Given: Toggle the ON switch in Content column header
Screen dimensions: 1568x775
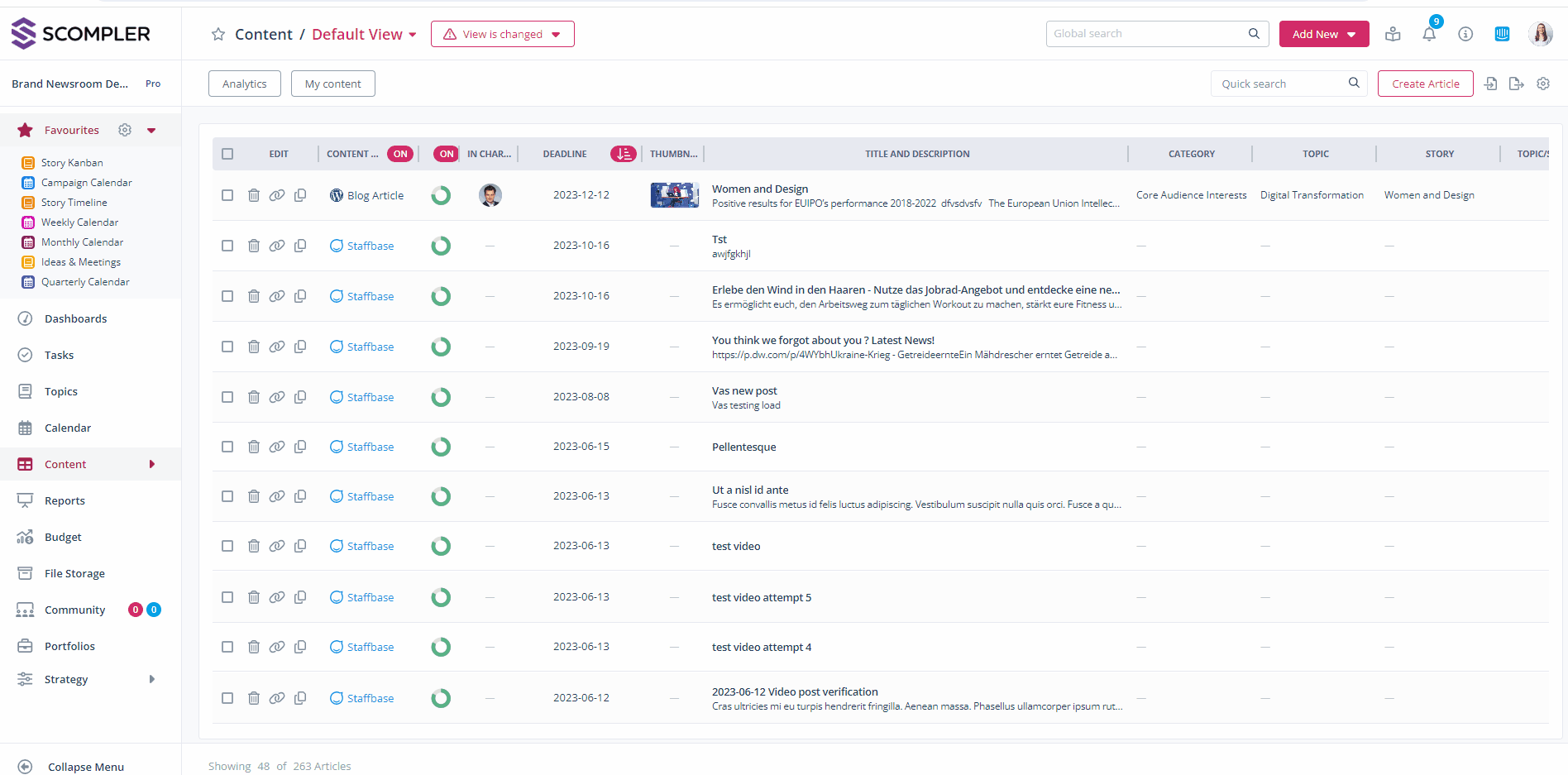Looking at the screenshot, I should [400, 154].
